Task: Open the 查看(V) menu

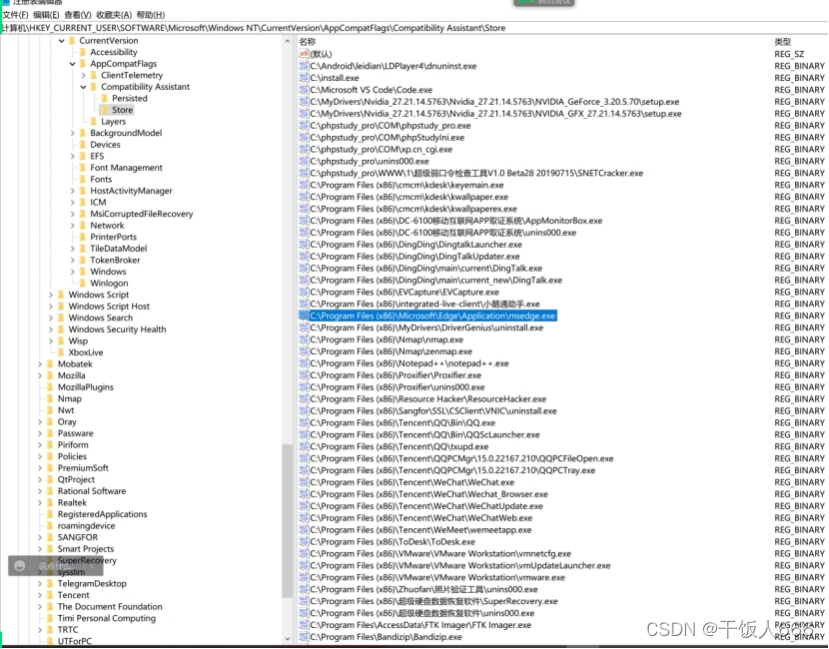Action: [x=78, y=15]
